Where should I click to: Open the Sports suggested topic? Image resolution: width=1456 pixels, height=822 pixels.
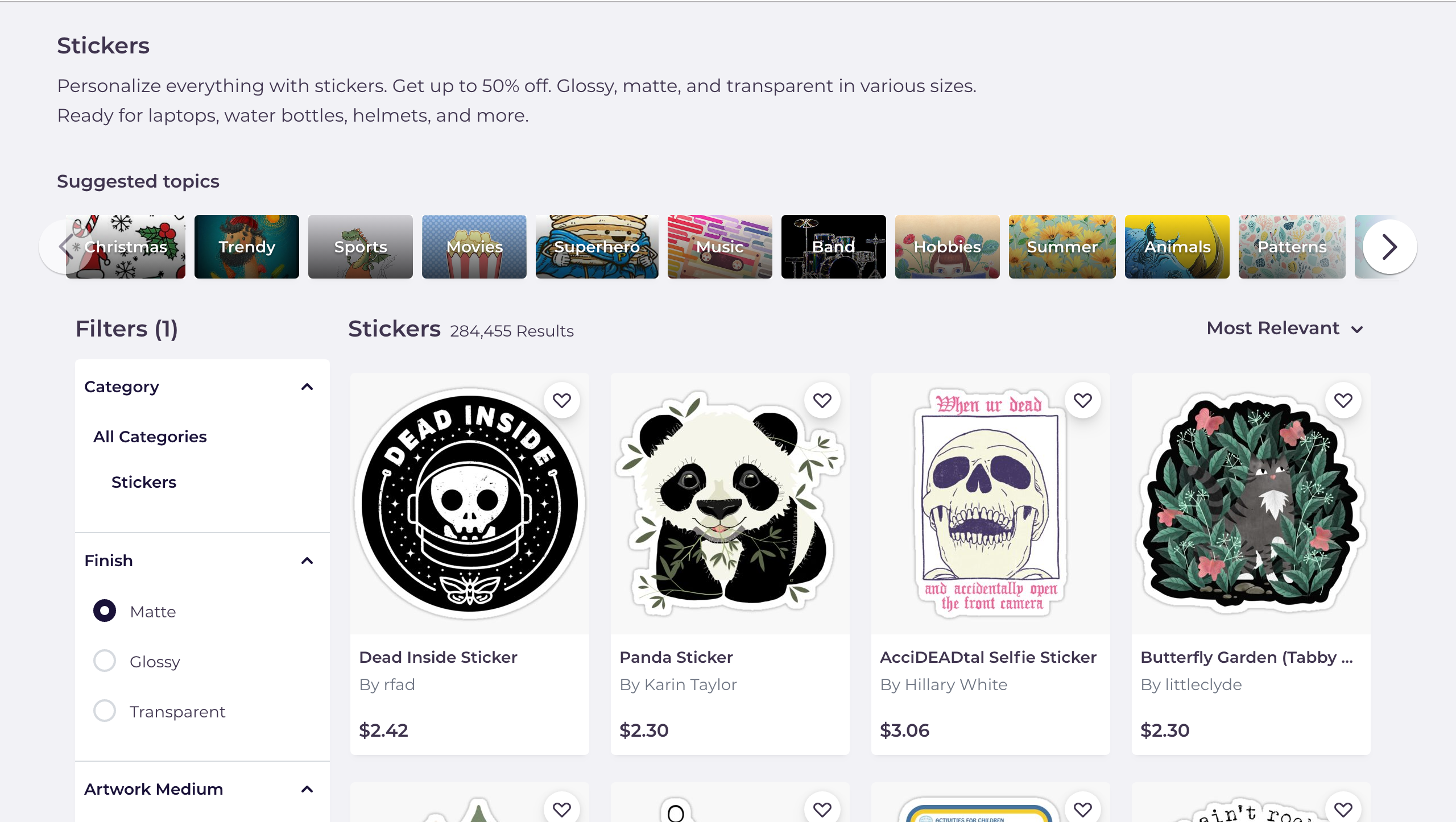[x=361, y=247]
